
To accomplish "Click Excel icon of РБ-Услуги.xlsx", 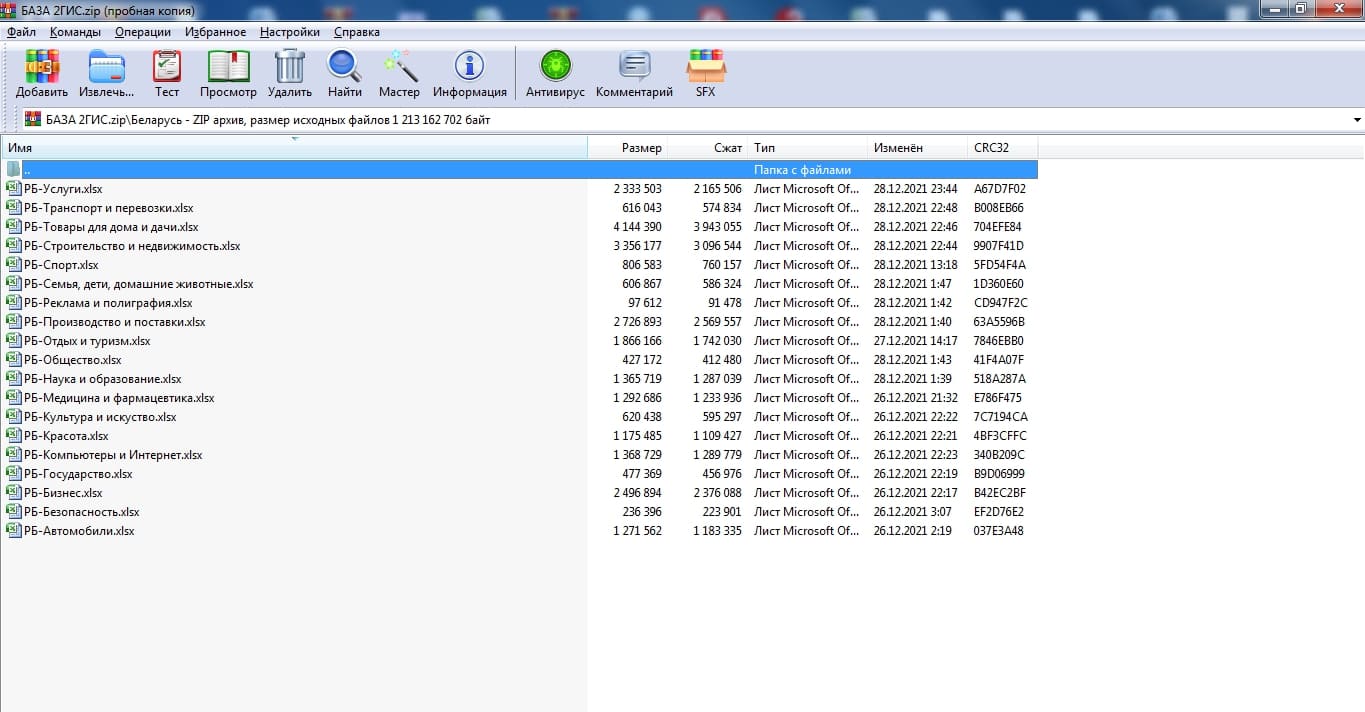I will (13, 188).
